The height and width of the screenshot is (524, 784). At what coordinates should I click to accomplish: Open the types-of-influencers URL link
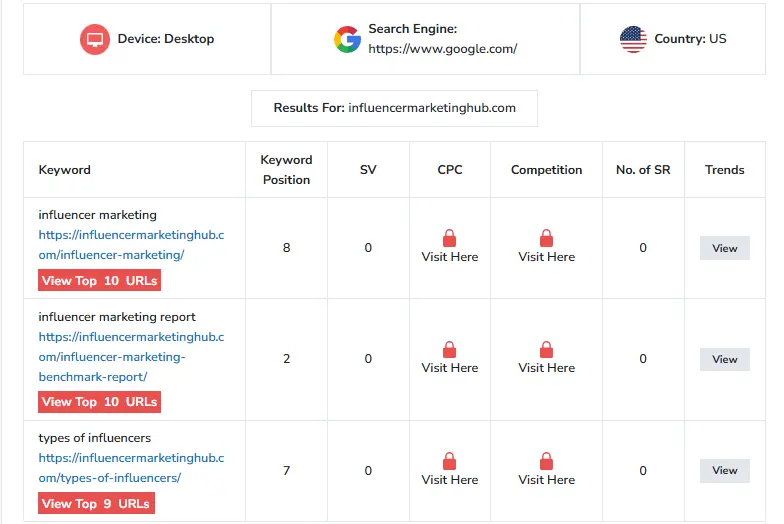point(131,468)
